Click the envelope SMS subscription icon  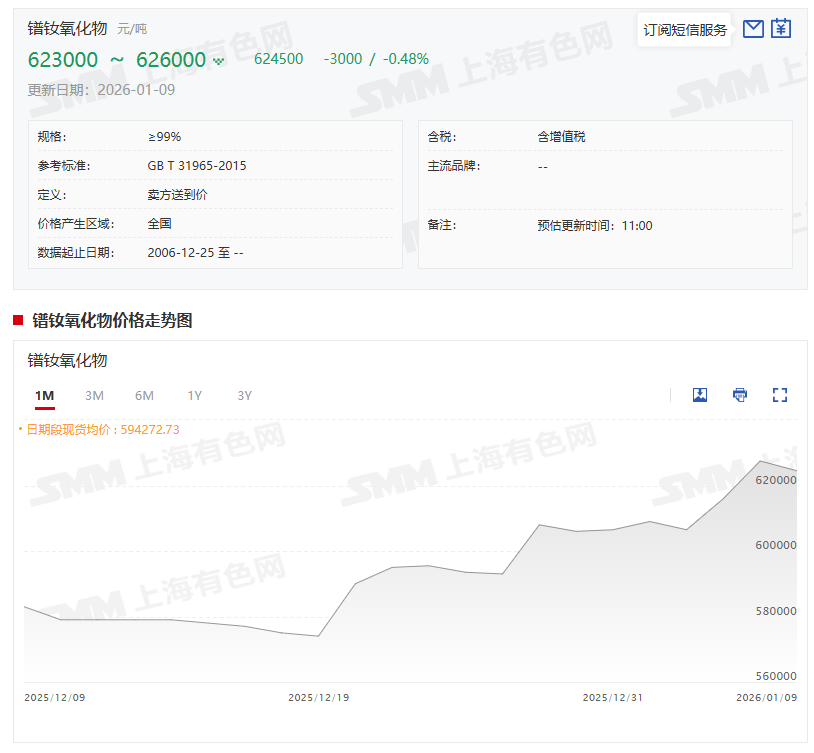pos(753,29)
